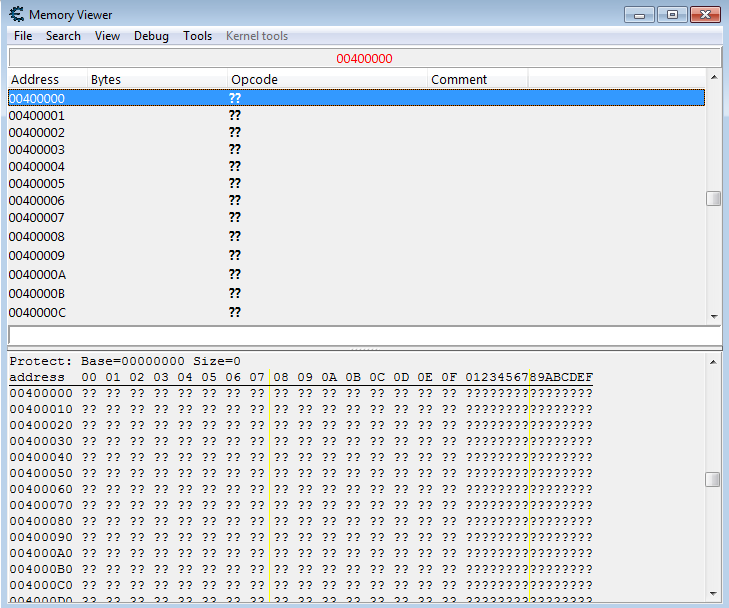Open the File menu

tap(23, 36)
